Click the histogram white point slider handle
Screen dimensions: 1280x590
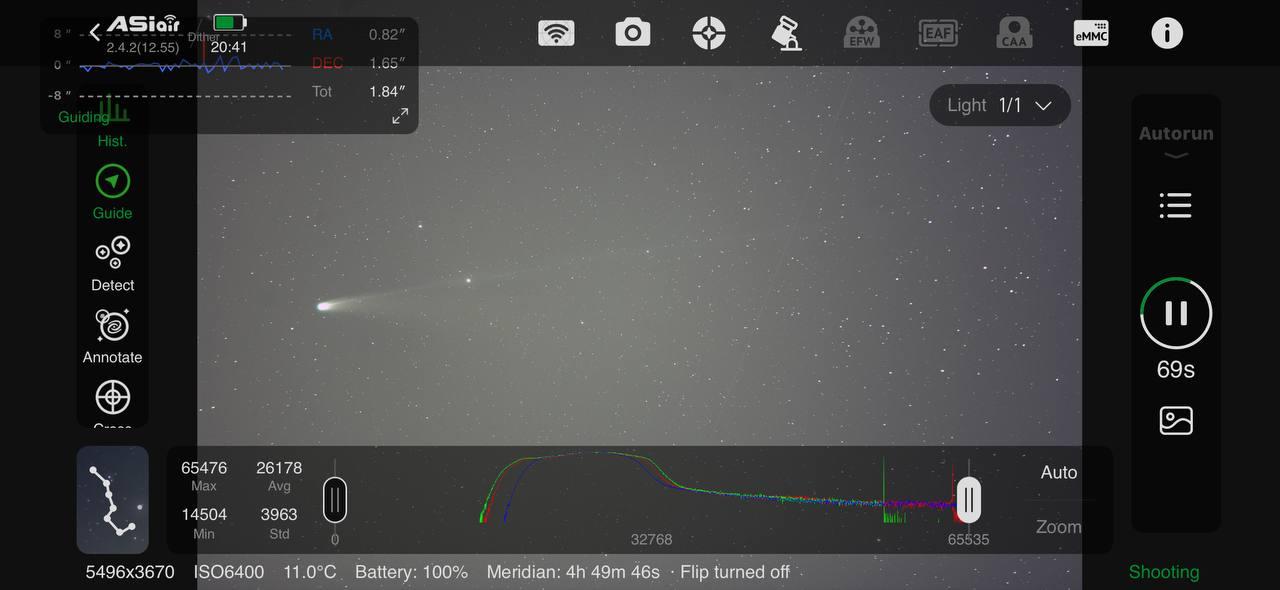pyautogui.click(x=968, y=499)
